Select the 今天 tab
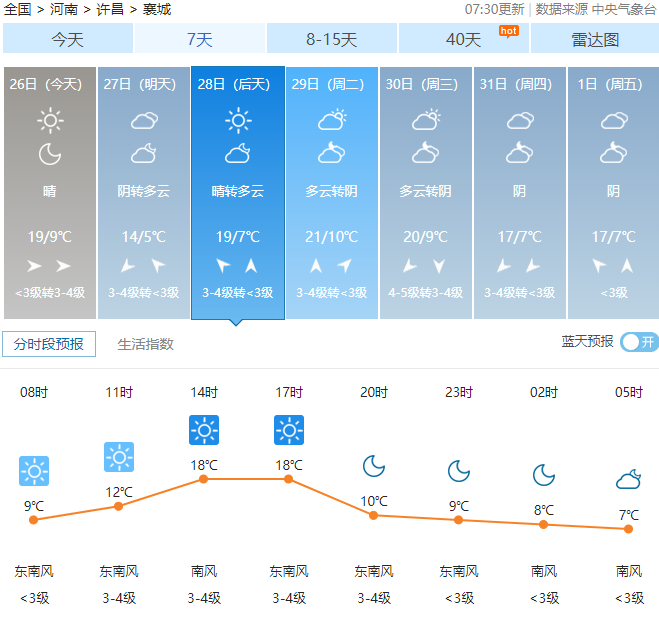The image size is (659, 621). (x=67, y=39)
